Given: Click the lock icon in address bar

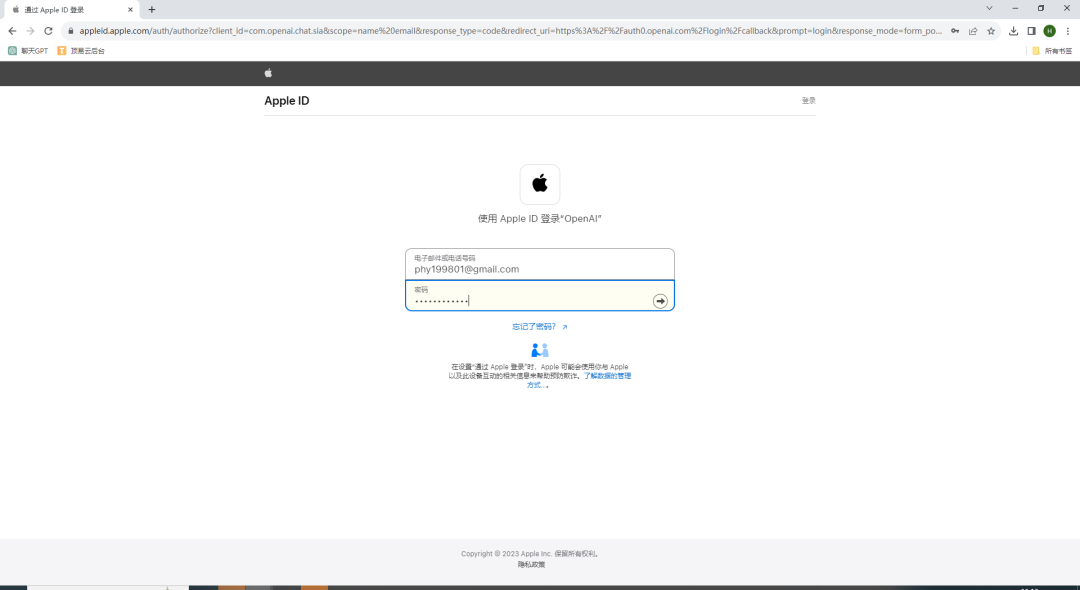Looking at the screenshot, I should coord(70,31).
